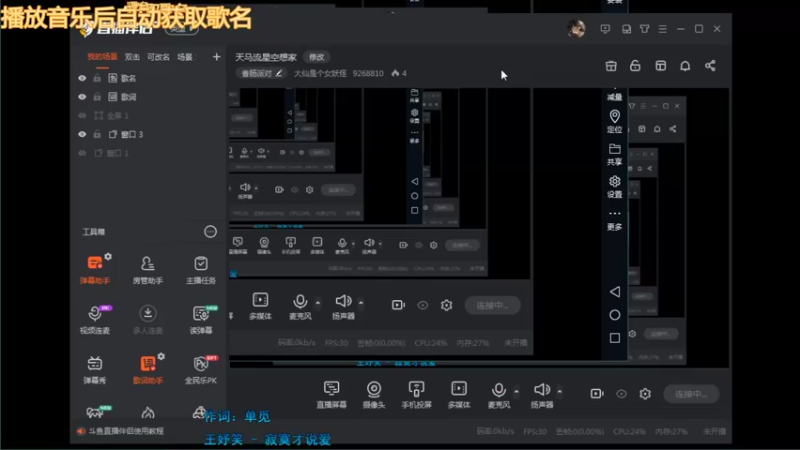Screen dimensions: 800x450
Task: Mute the 扬声器 in the bottom toolbar
Action: click(542, 394)
